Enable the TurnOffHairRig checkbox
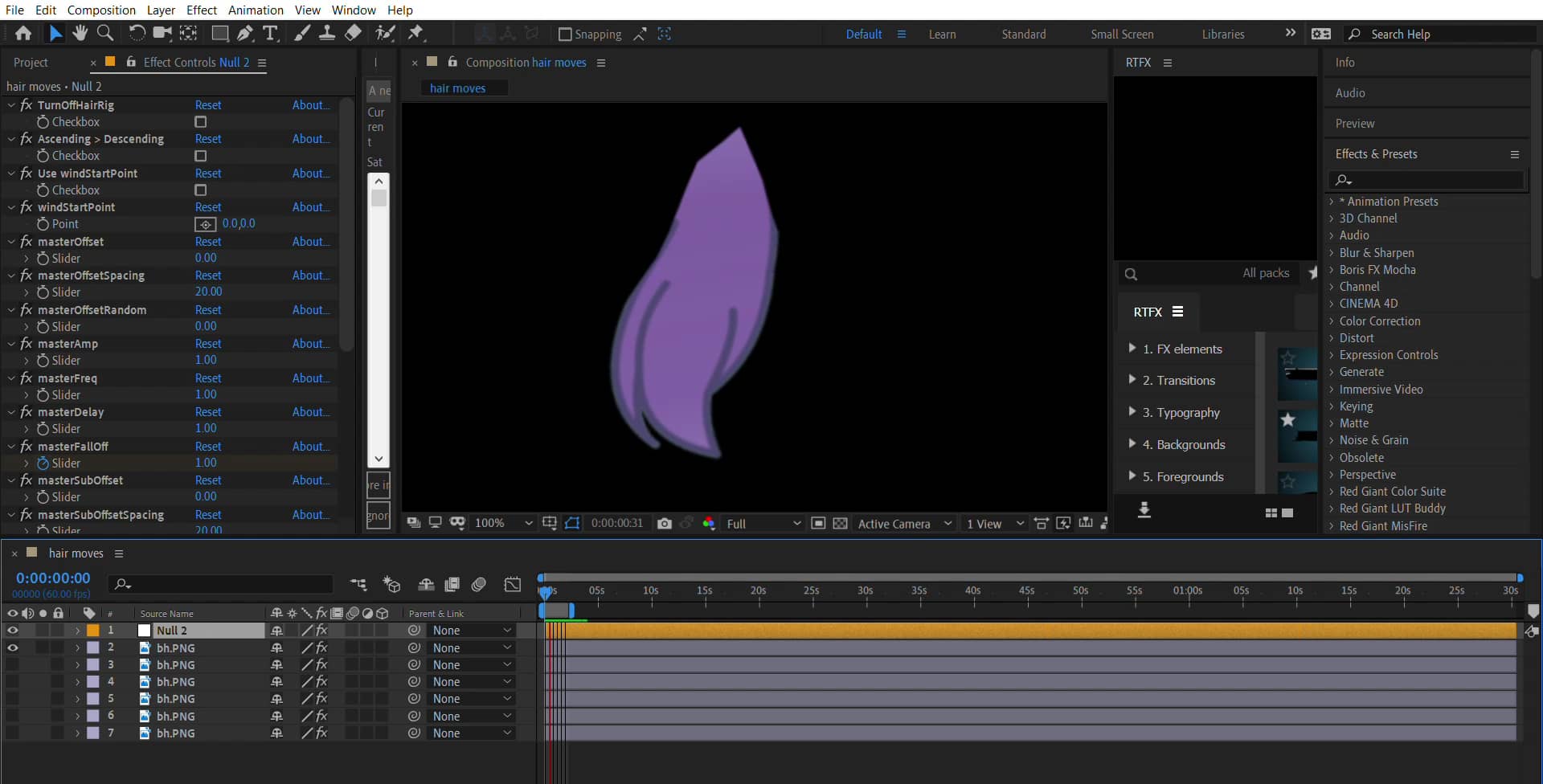The width and height of the screenshot is (1543, 784). 202,121
